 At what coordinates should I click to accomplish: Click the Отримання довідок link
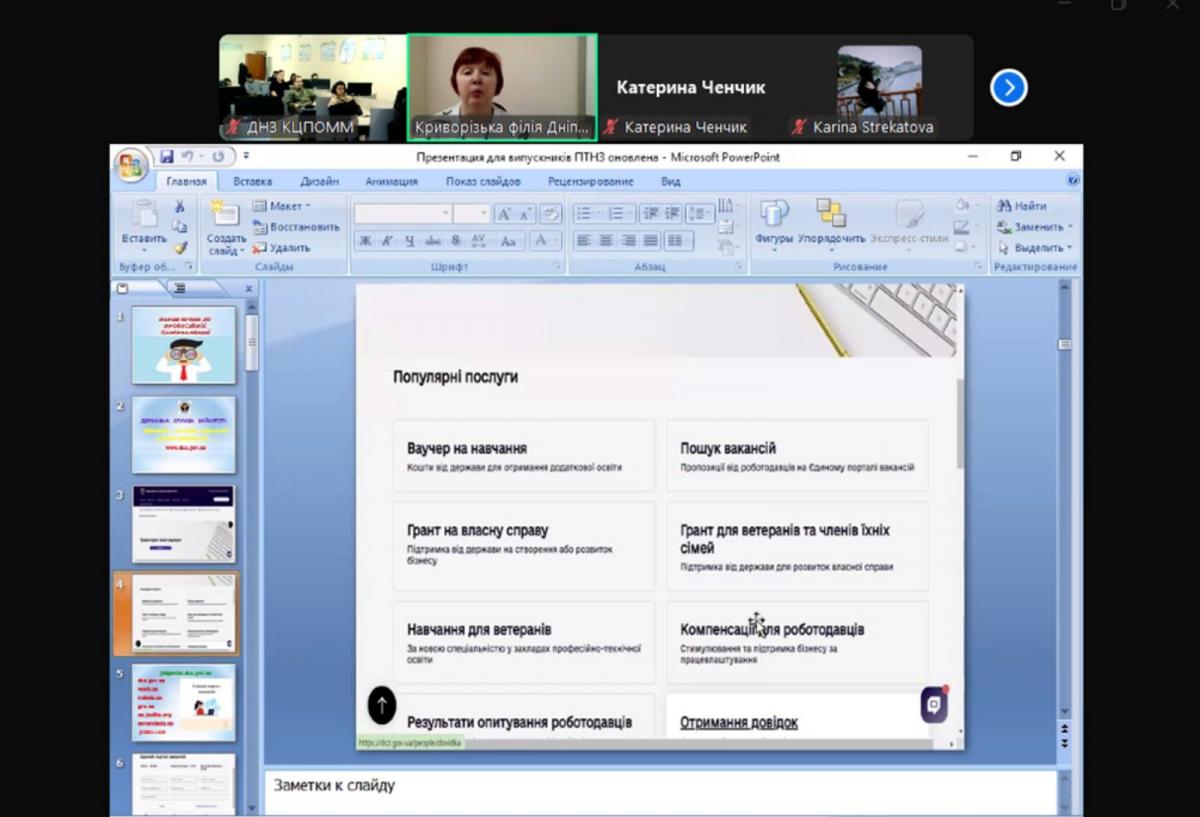739,723
